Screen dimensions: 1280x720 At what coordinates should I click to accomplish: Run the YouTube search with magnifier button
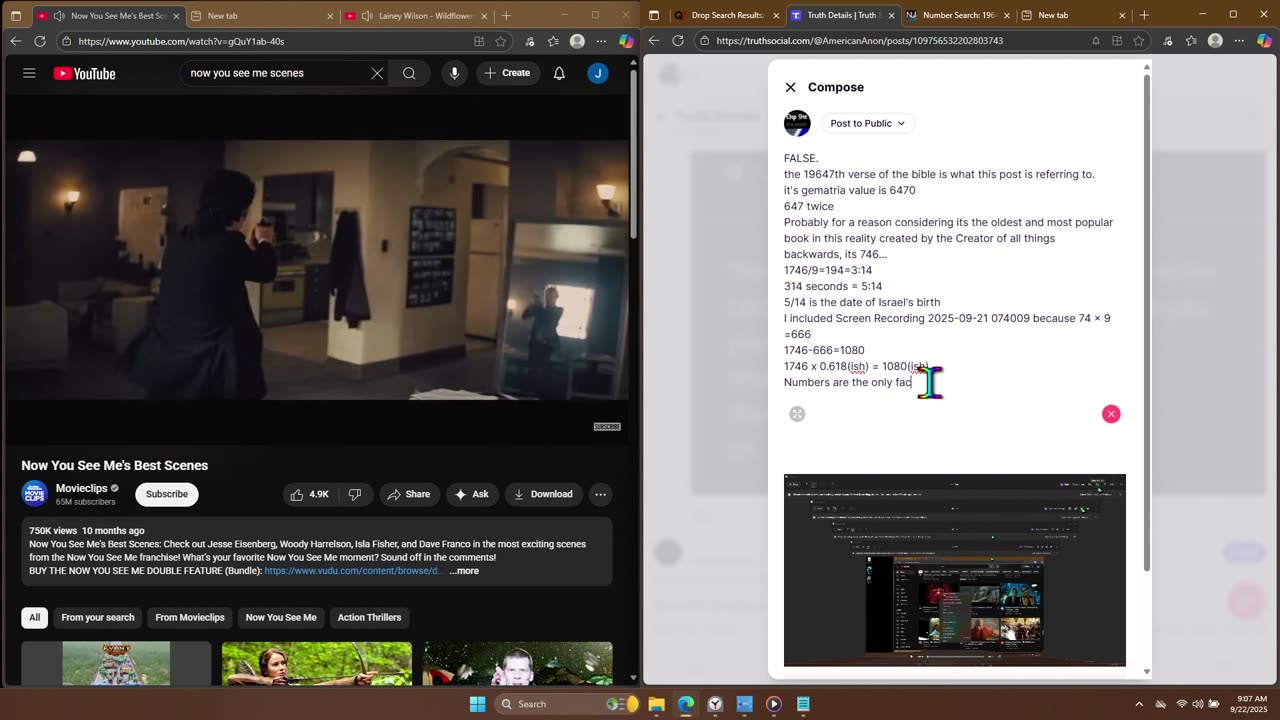(409, 73)
